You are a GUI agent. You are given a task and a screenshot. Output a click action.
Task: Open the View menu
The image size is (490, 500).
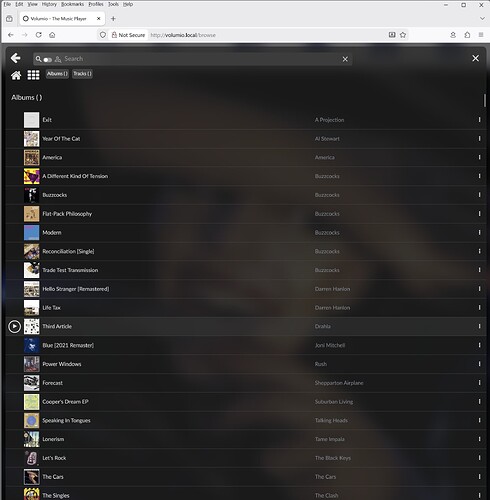click(32, 4)
